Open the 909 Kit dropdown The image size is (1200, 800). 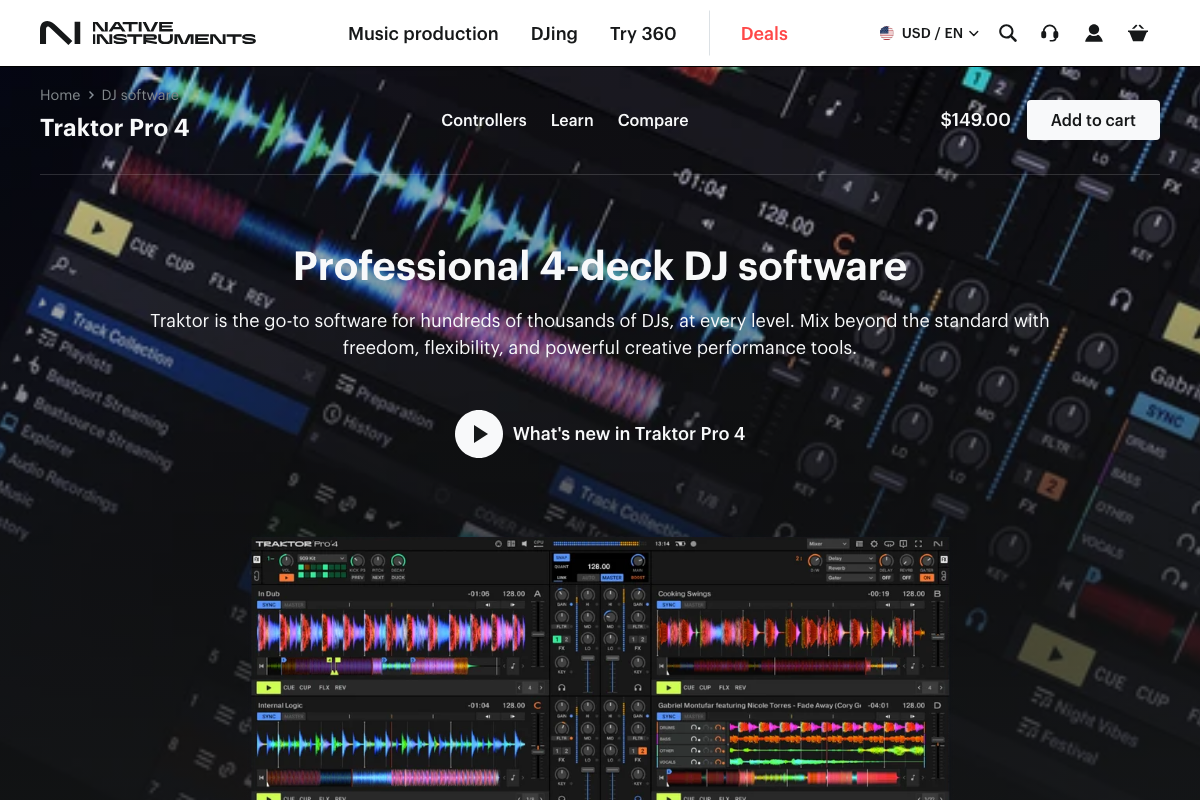coord(322,558)
